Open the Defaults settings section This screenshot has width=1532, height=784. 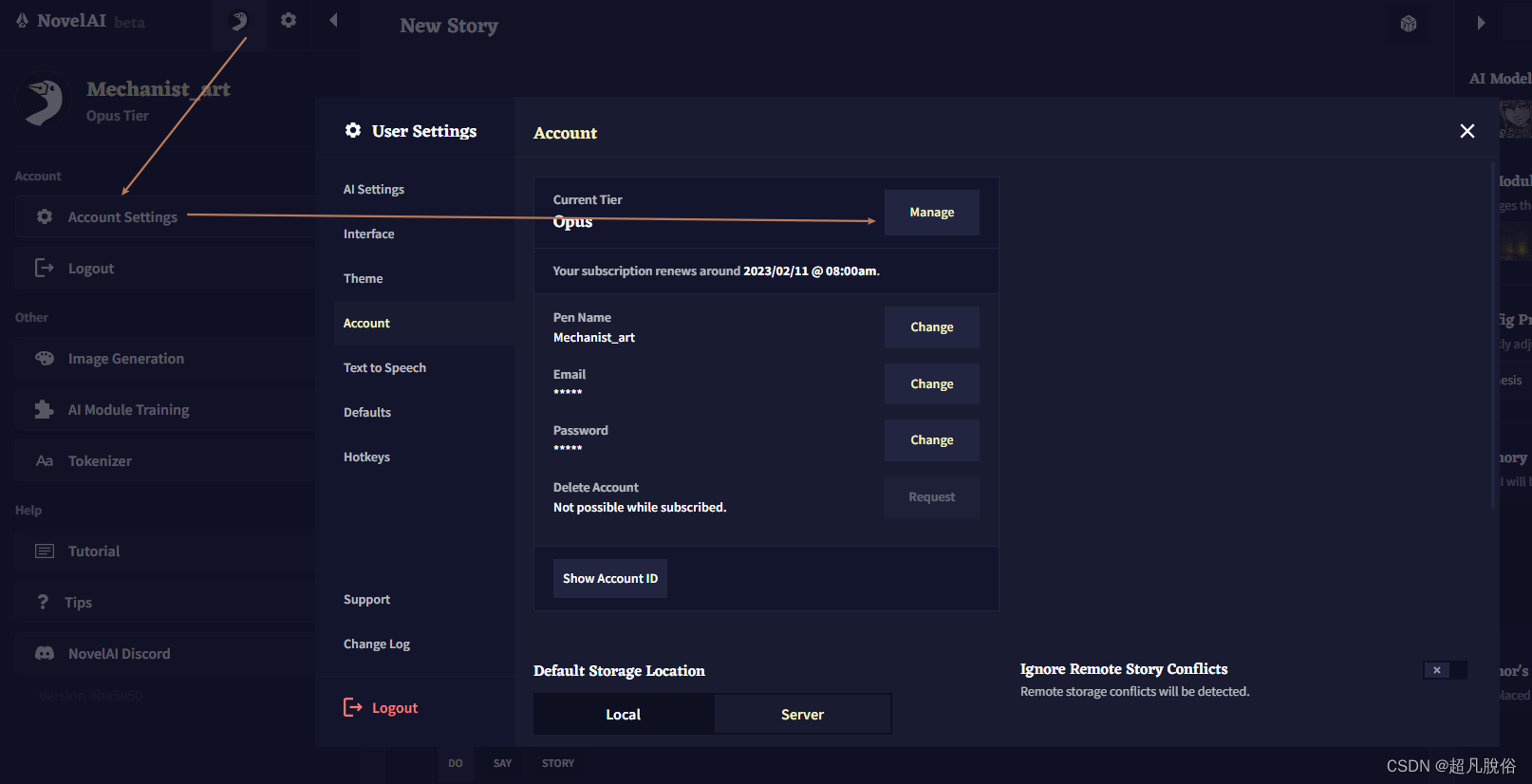367,413
